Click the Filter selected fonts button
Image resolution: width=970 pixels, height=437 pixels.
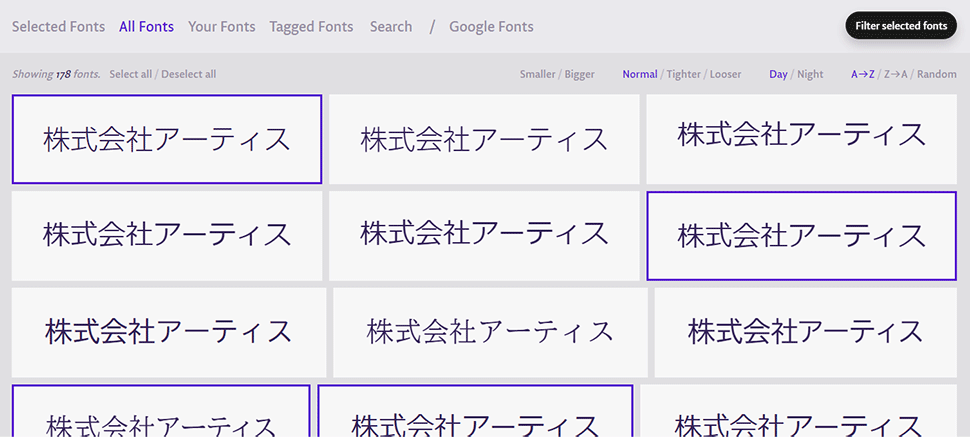[x=901, y=25]
